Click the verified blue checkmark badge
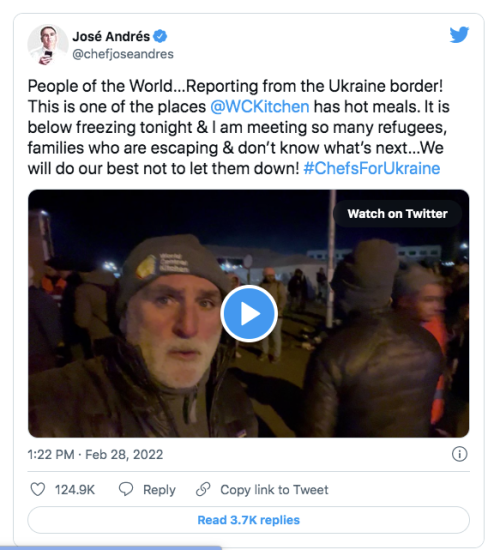 (160, 36)
